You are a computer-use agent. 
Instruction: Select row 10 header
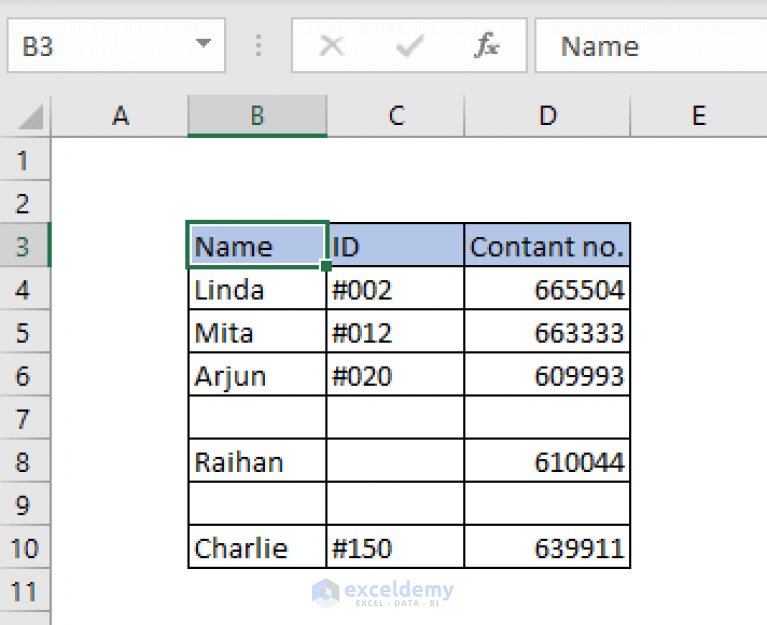pyautogui.click(x=24, y=546)
